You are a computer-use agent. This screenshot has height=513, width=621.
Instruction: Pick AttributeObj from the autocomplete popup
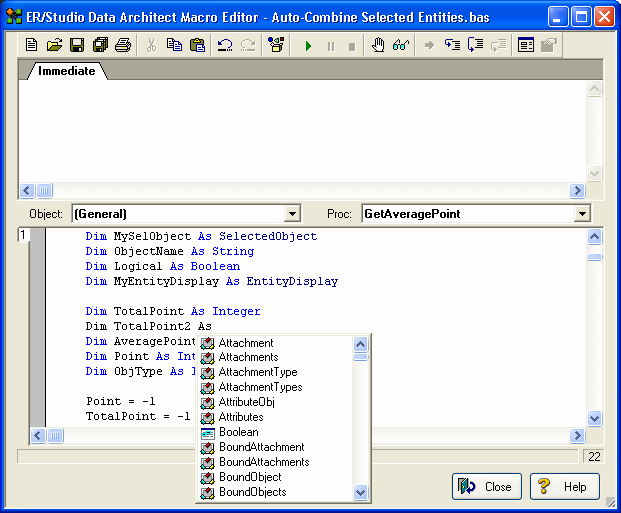pyautogui.click(x=276, y=402)
